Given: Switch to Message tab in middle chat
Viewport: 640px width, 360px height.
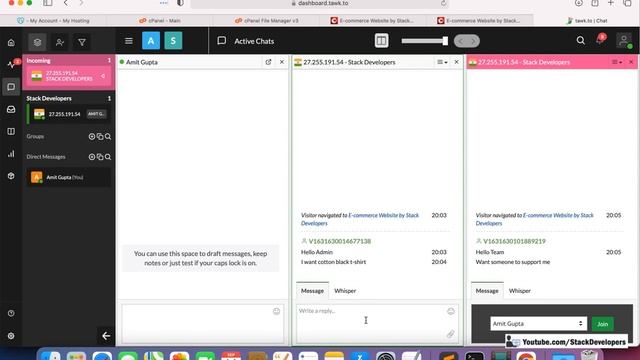Looking at the screenshot, I should click(x=312, y=291).
